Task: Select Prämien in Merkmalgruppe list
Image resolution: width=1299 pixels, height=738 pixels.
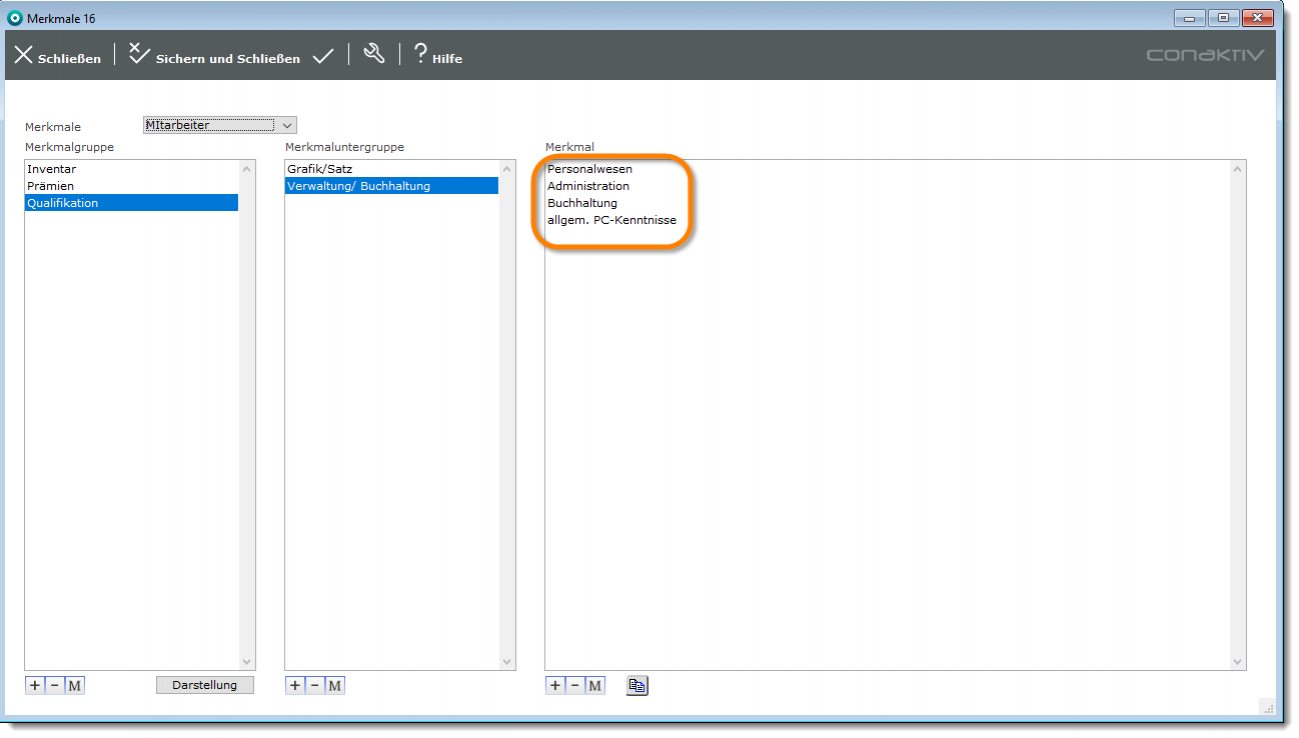Action: click(51, 186)
